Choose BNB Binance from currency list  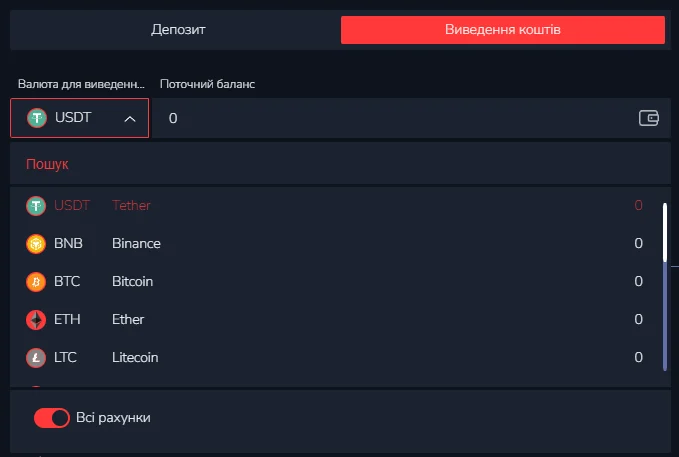tap(334, 243)
